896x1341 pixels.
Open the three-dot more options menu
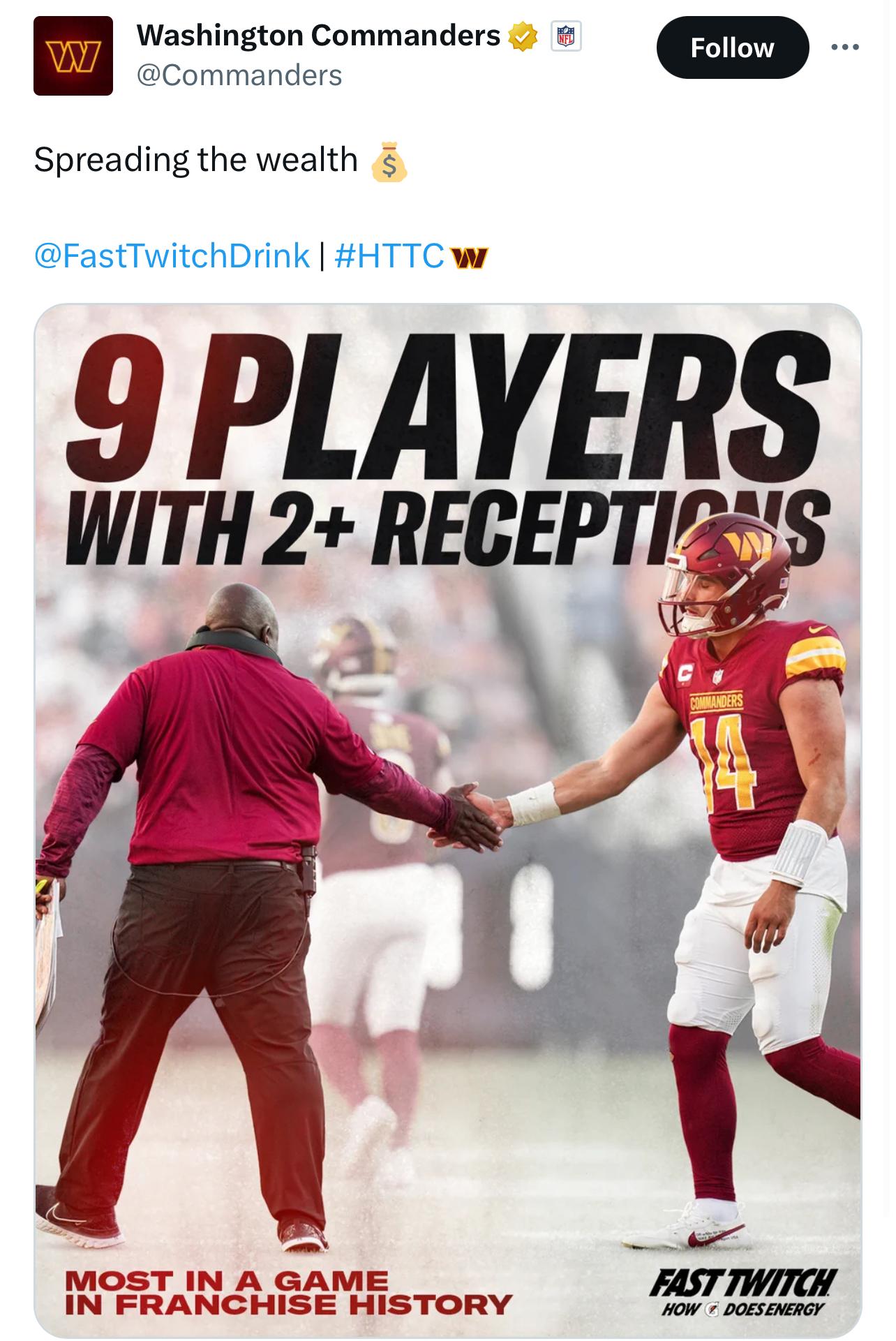845,47
